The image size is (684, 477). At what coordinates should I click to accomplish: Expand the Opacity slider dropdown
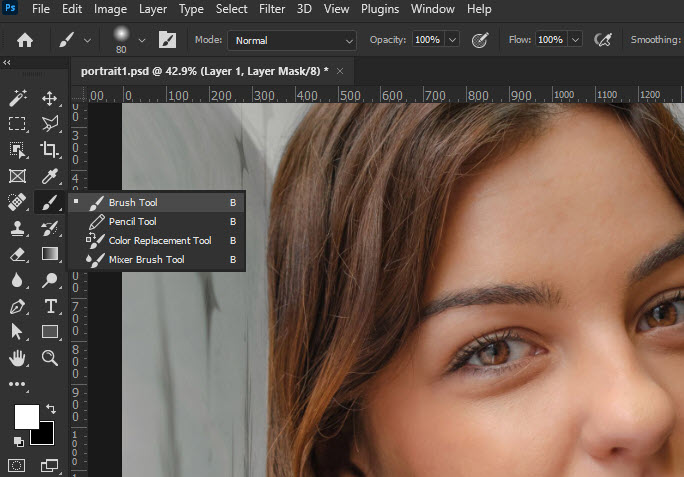pyautogui.click(x=452, y=40)
